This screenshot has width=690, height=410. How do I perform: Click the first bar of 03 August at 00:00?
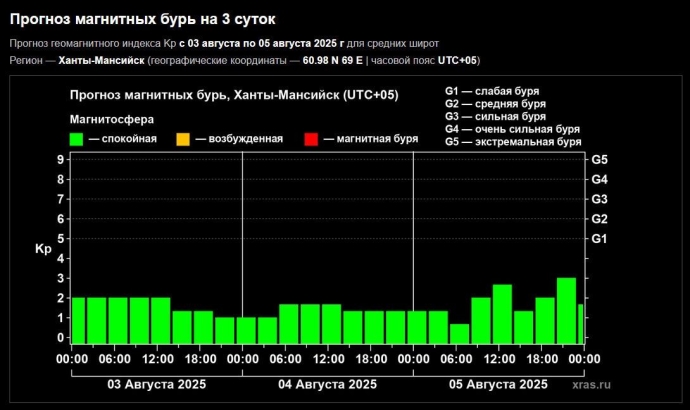click(x=78, y=321)
